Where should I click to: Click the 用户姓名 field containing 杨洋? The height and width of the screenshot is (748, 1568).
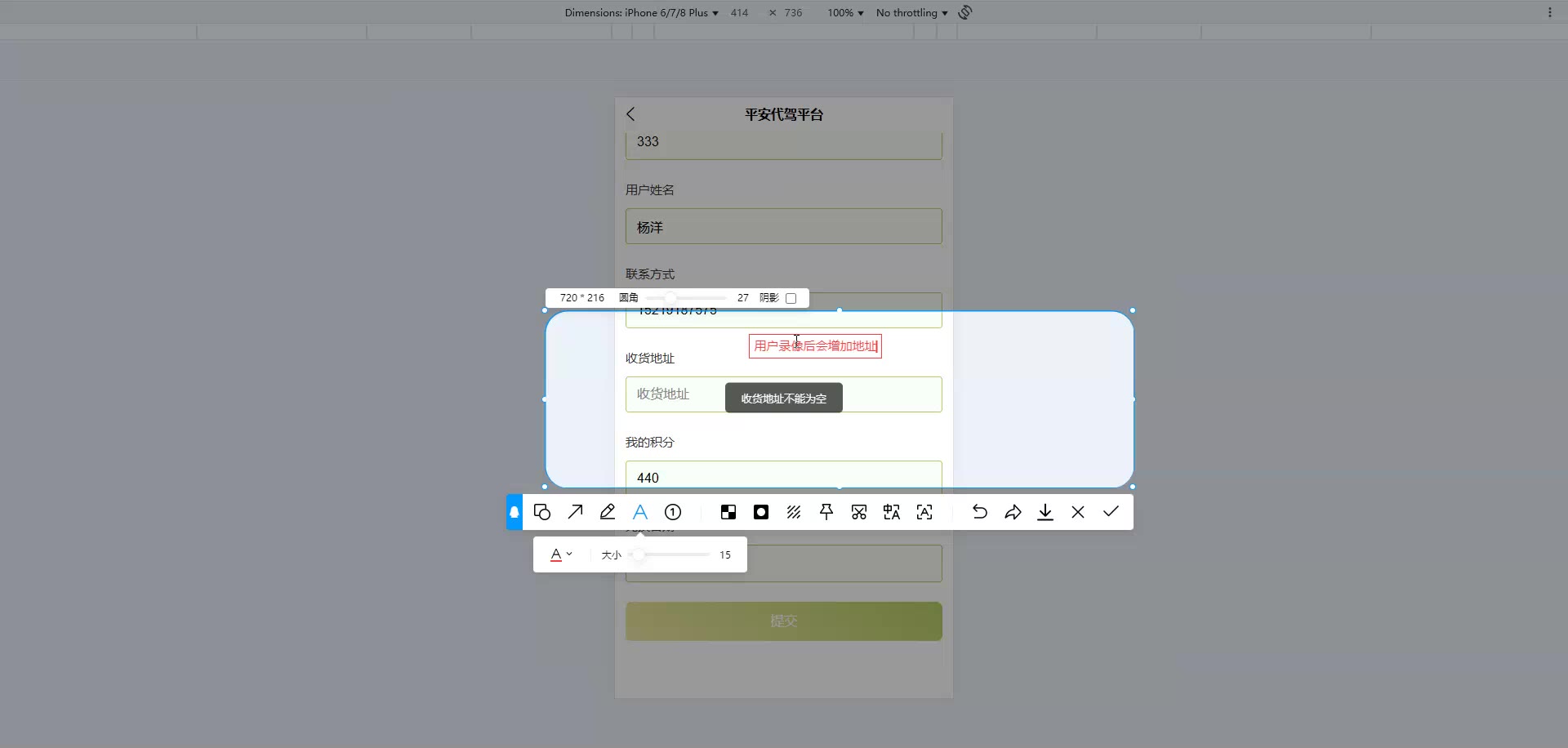[x=784, y=226]
